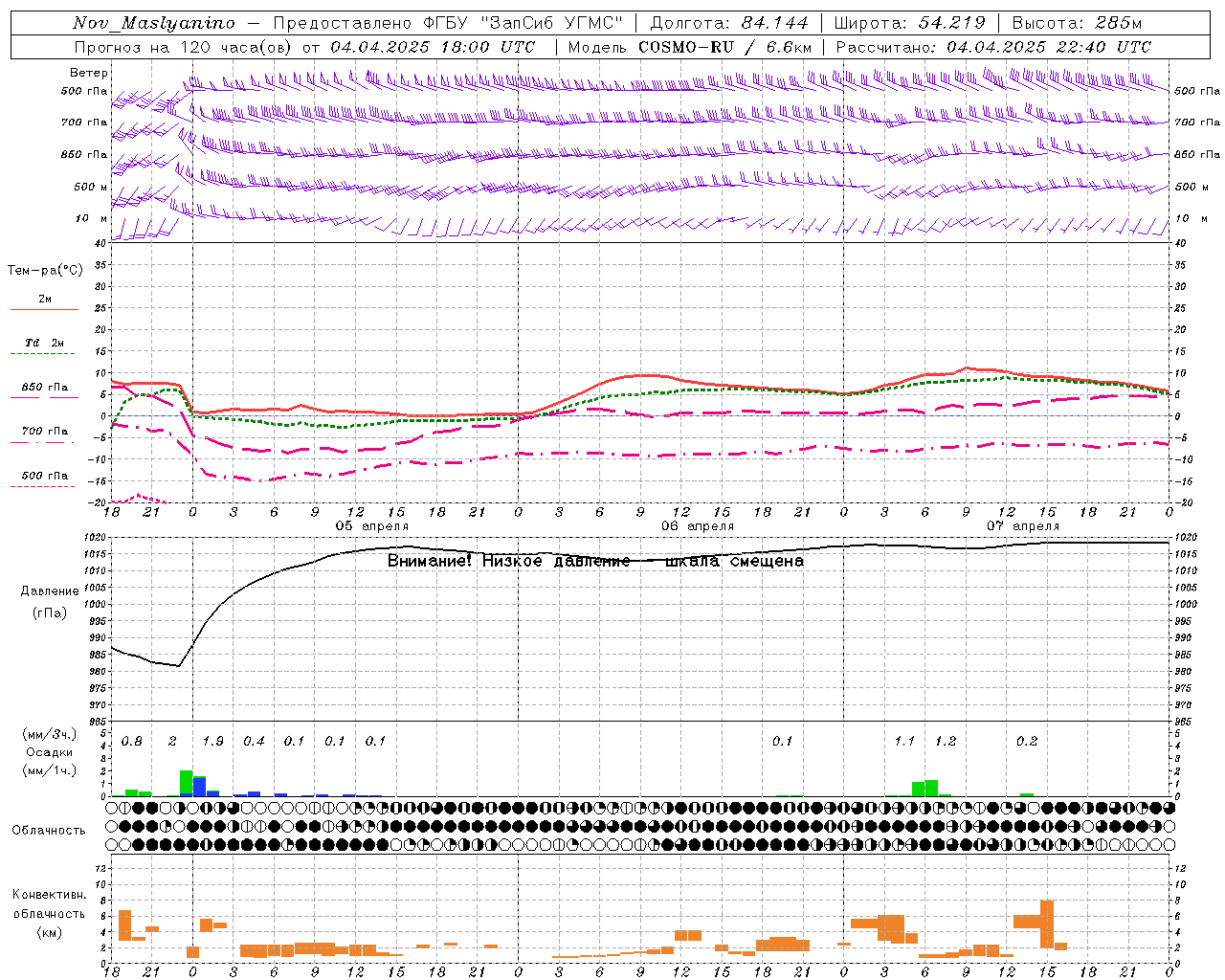Viewport: 1225px width, 980px height.
Task: Click the Прогноз на 120 часа(ов) forecast text
Action: tap(184, 47)
